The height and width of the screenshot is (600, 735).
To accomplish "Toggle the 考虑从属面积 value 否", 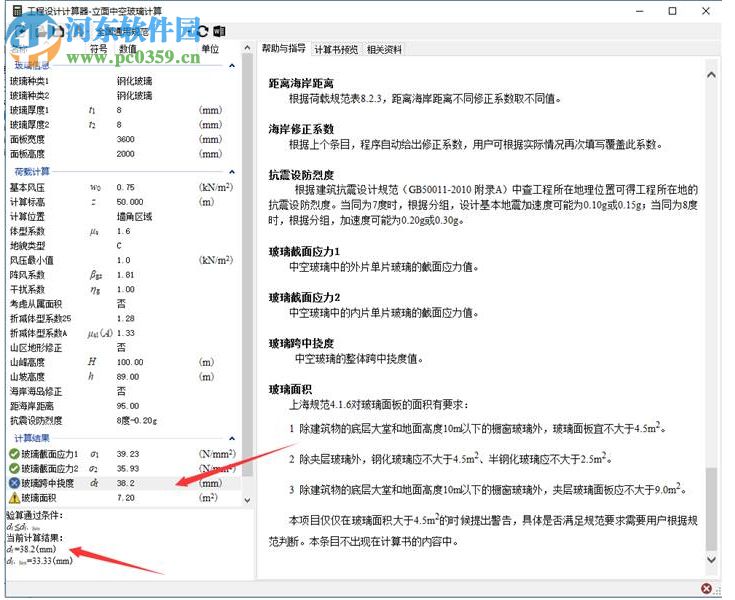I will click(x=121, y=304).
